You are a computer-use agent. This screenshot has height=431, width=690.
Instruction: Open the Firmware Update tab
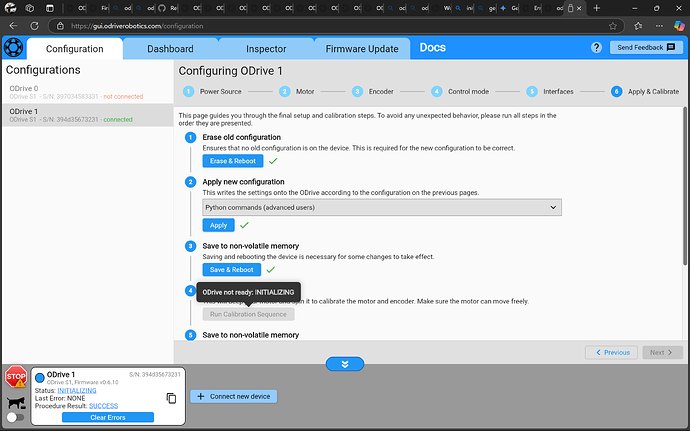[362, 49]
